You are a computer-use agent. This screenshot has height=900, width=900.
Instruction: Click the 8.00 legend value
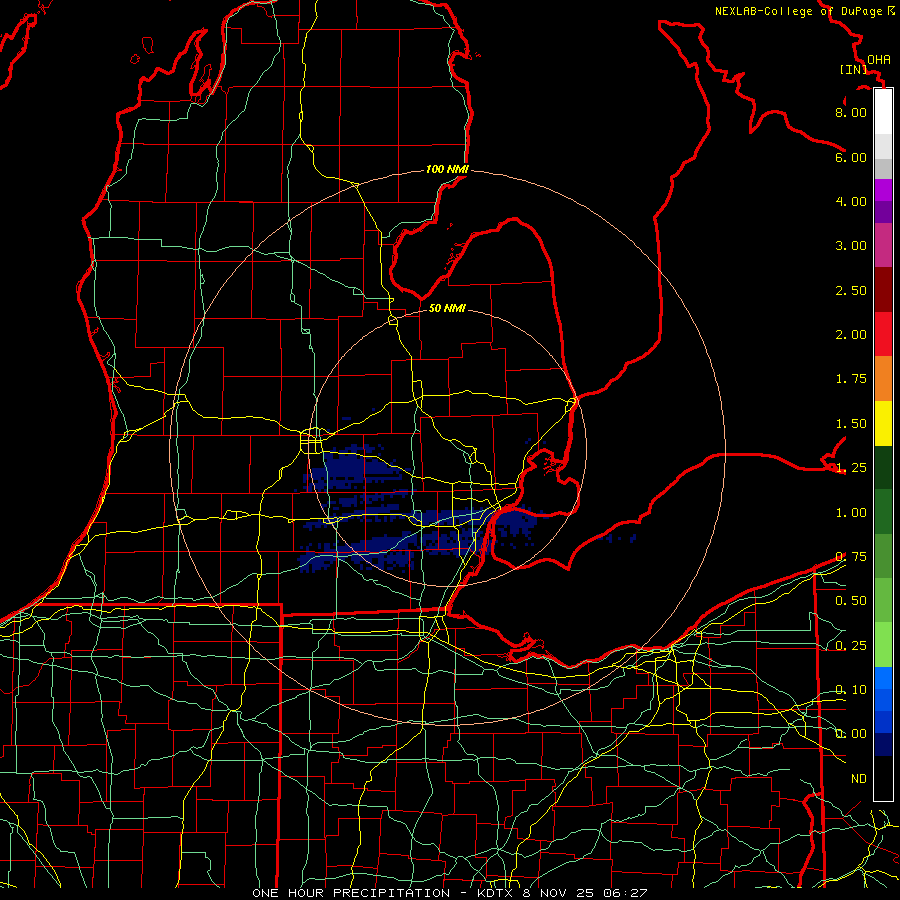(x=851, y=112)
